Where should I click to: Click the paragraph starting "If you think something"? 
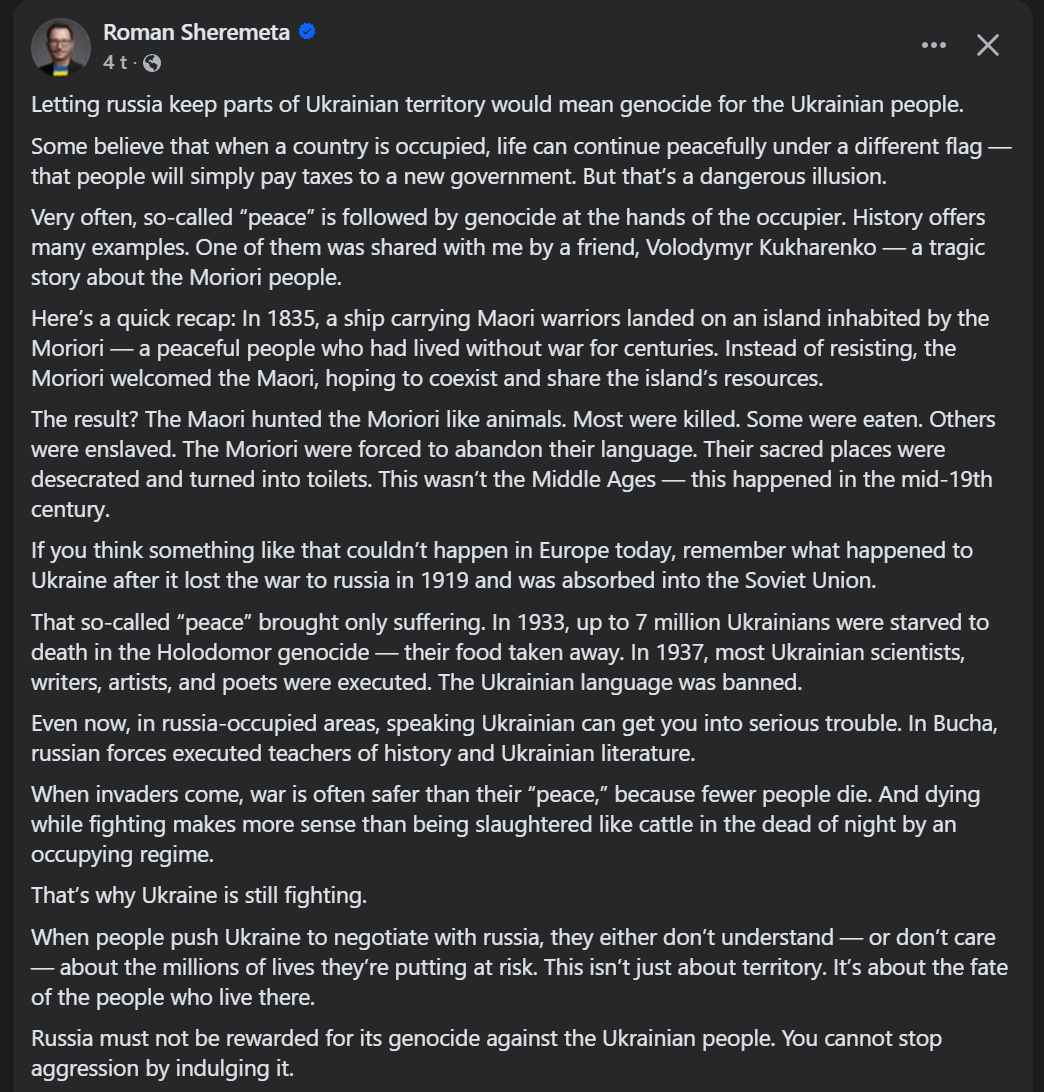tap(502, 564)
